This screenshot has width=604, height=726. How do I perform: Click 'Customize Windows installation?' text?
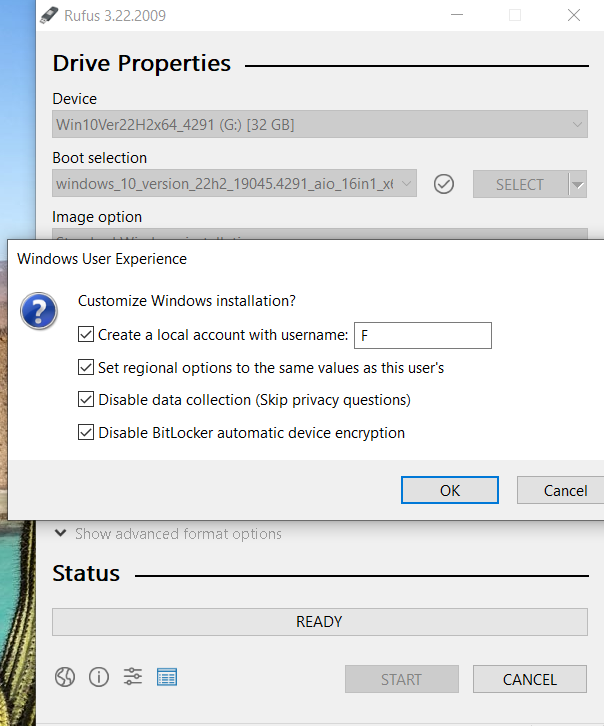pyautogui.click(x=187, y=301)
